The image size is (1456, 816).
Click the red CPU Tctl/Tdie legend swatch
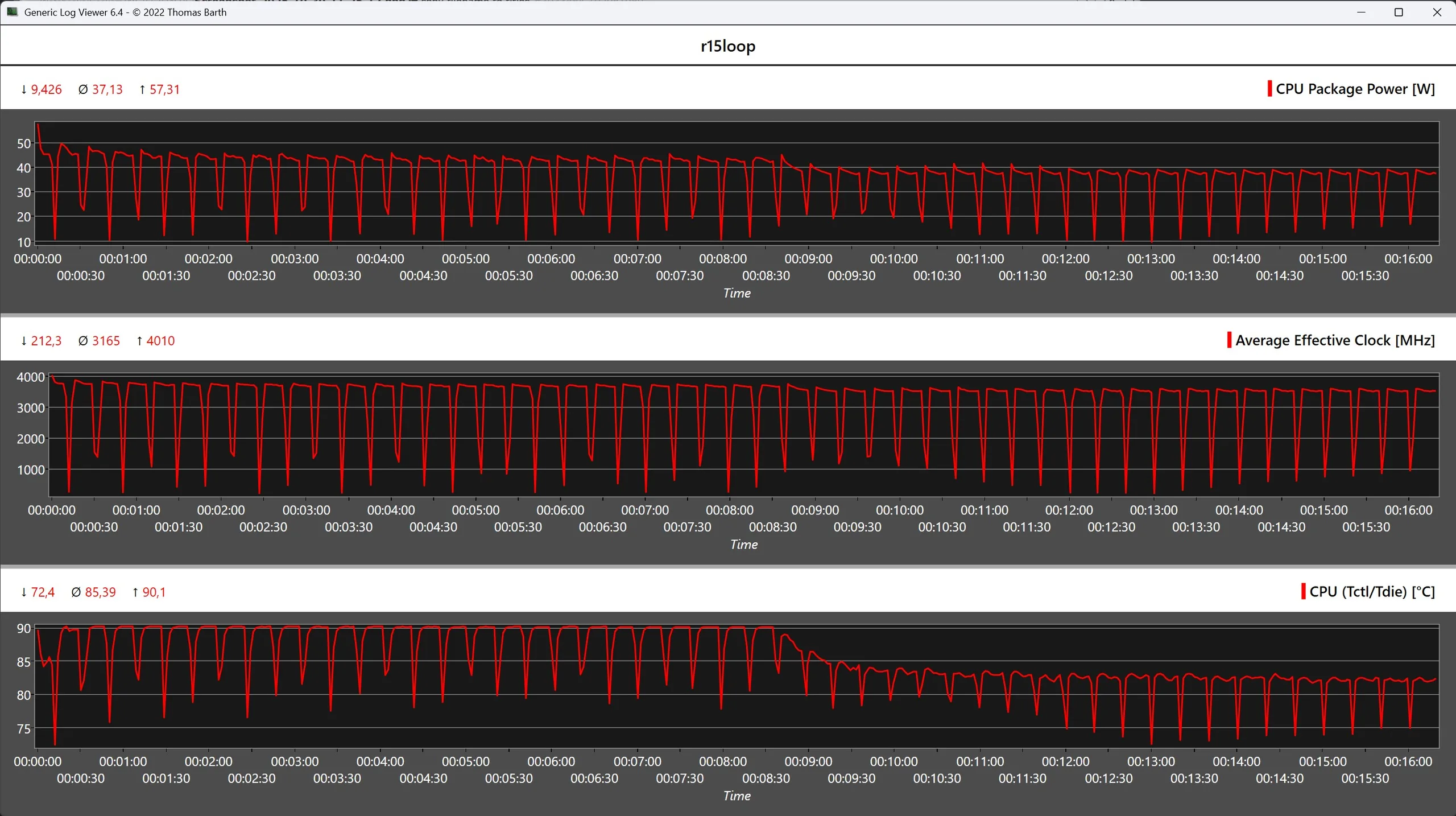(1303, 591)
